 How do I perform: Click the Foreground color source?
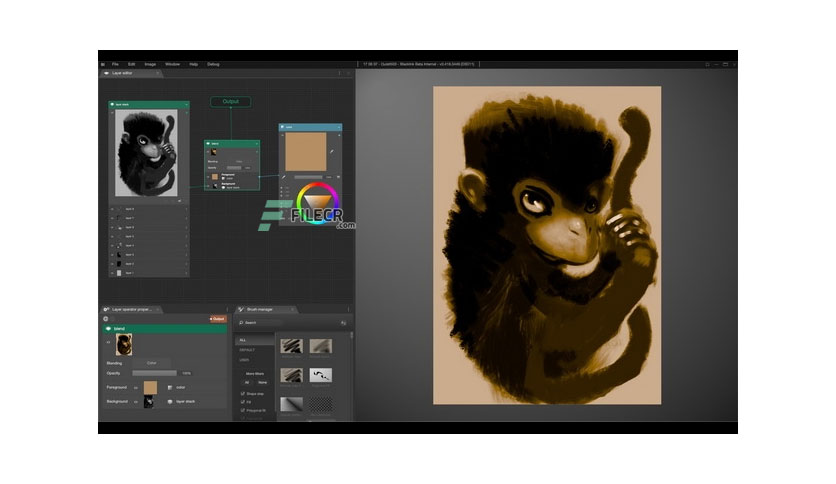tap(177, 388)
